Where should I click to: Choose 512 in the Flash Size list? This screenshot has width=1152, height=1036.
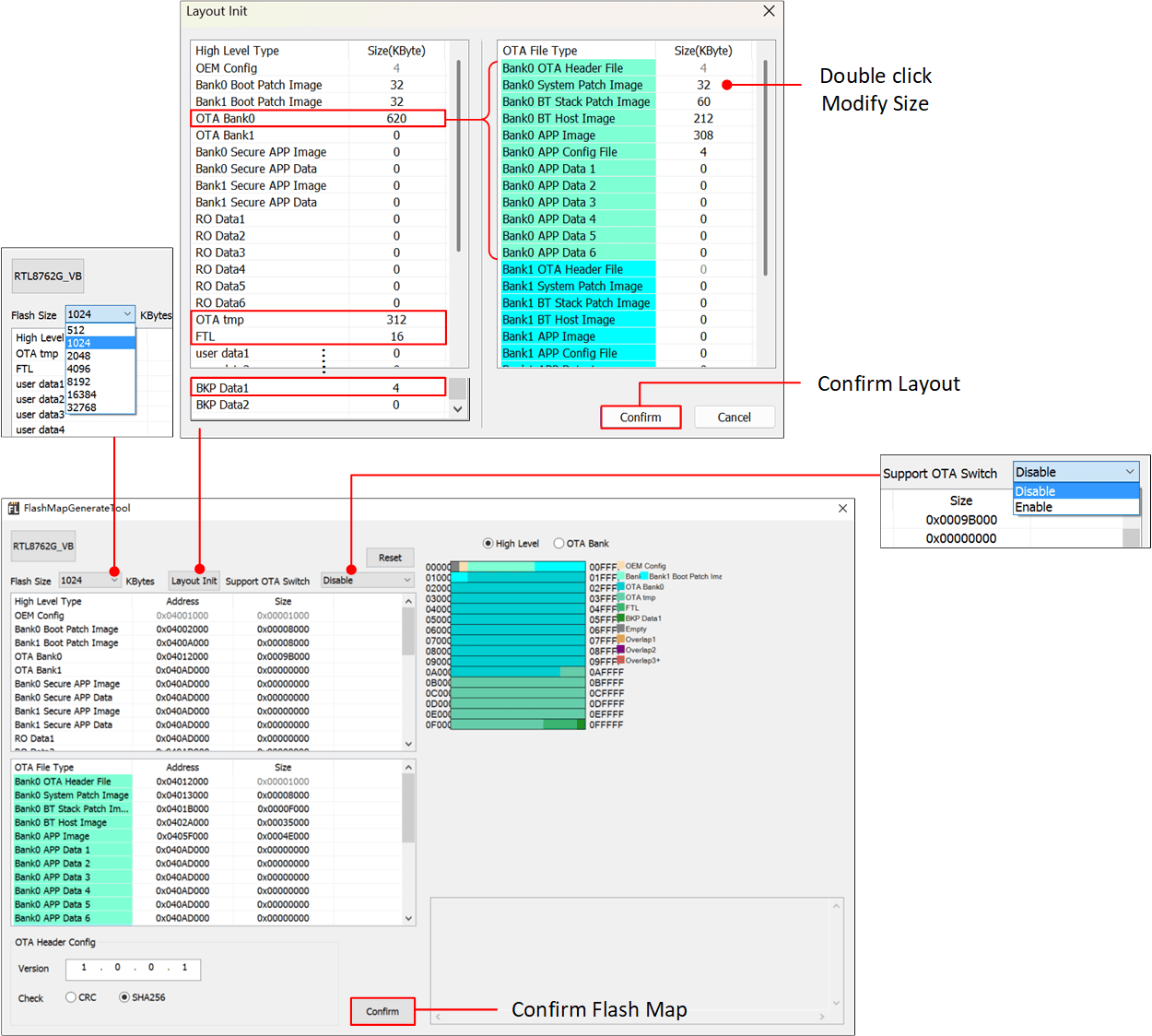pyautogui.click(x=100, y=330)
